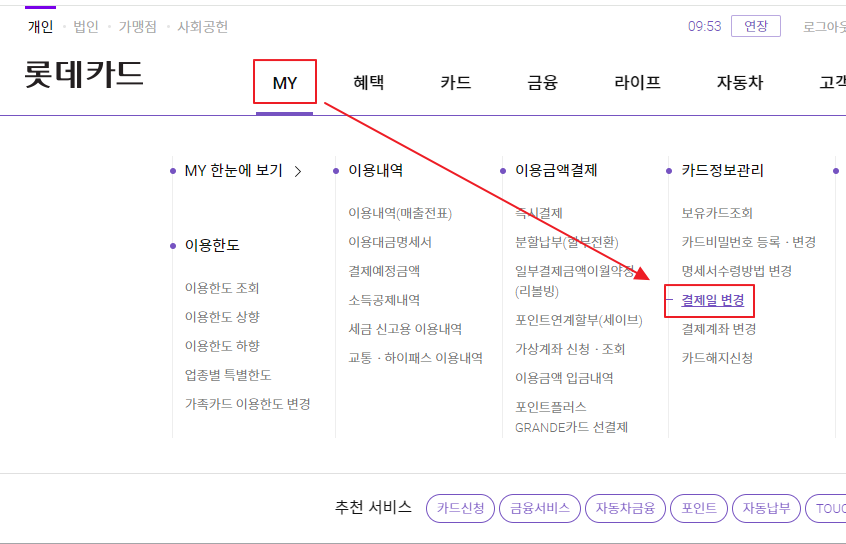Open 일부결제금액이월약정(리볼빙)
This screenshot has height=544, width=846.
[x=575, y=281]
